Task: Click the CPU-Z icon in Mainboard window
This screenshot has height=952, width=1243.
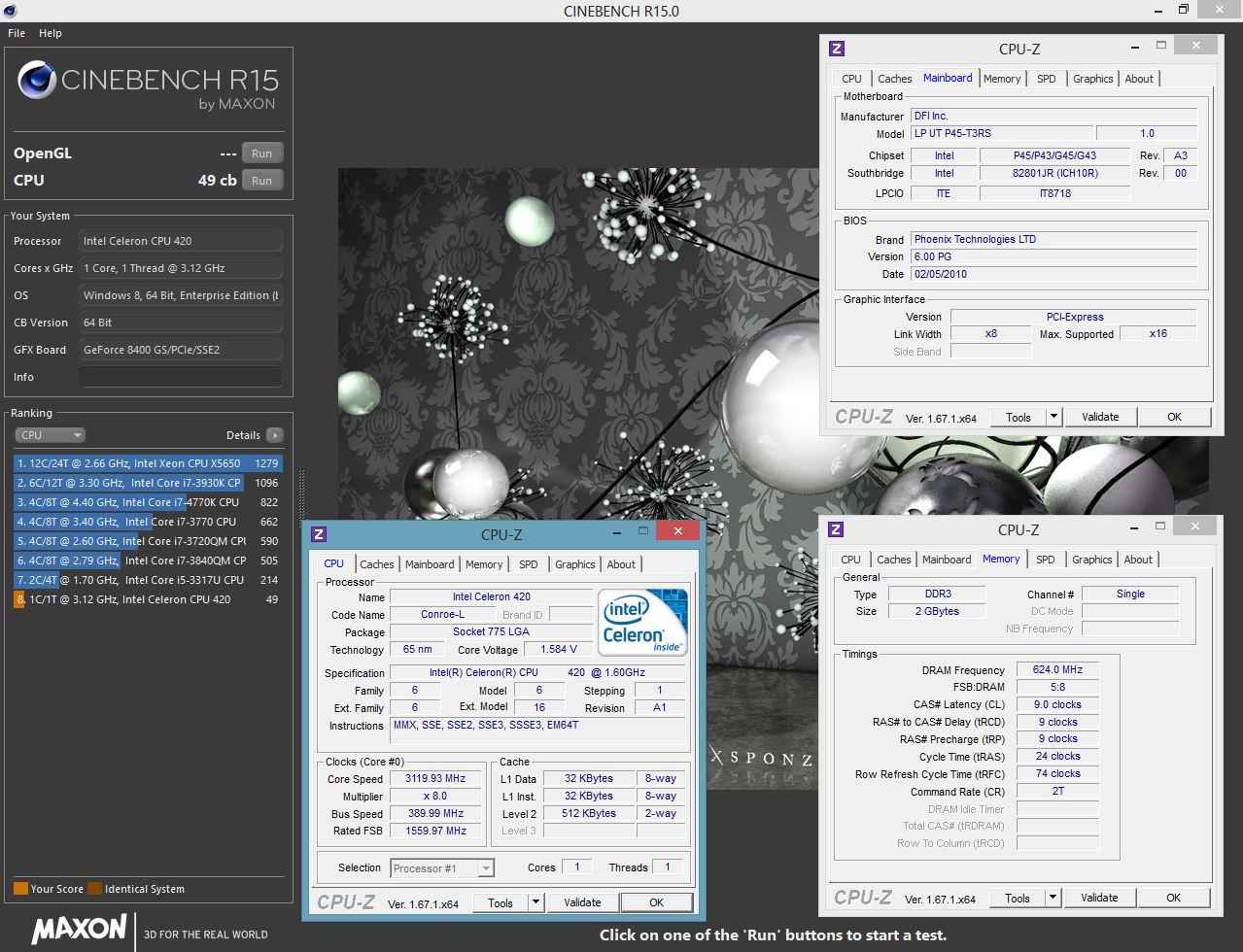Action: [837, 49]
